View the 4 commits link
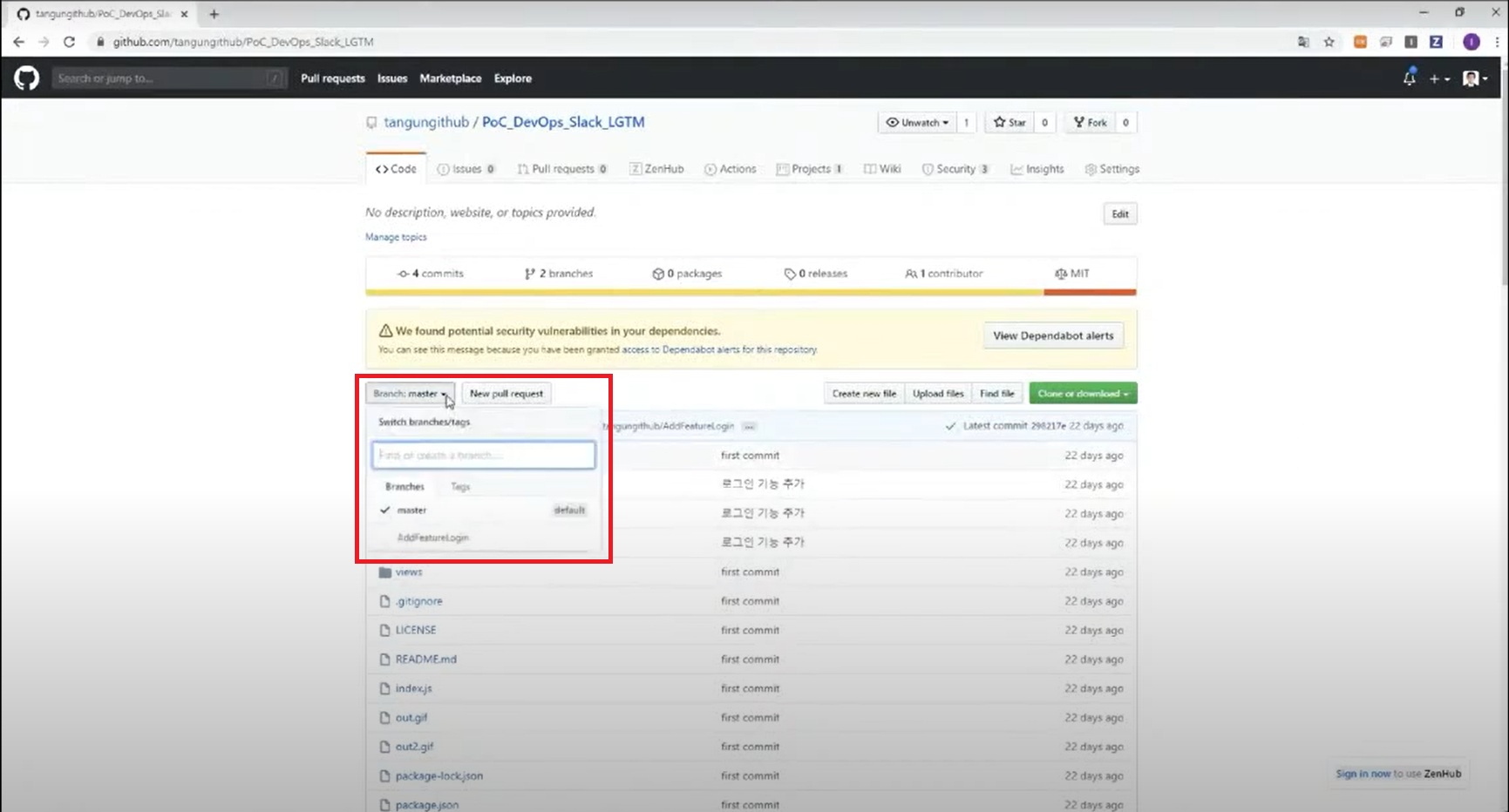 (x=431, y=274)
